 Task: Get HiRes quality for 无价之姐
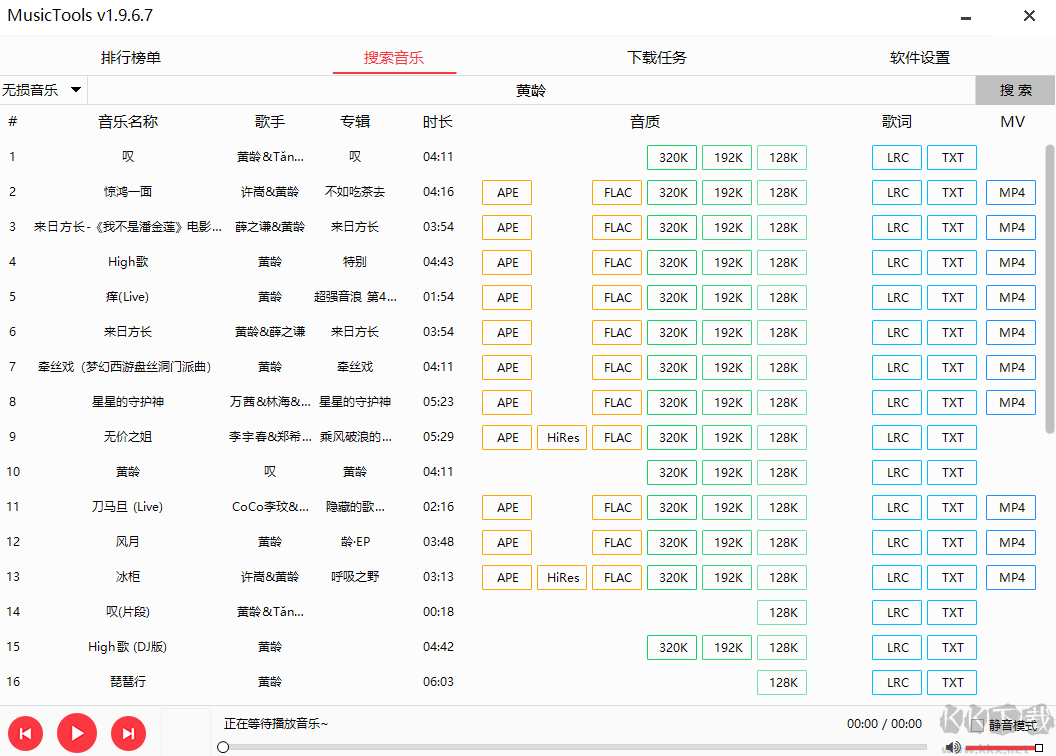561,437
